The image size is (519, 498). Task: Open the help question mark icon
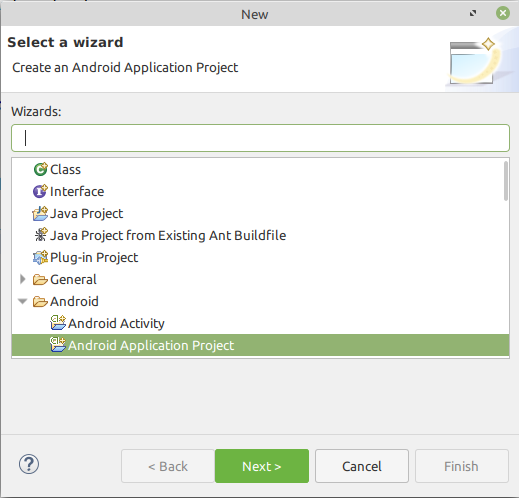point(29,464)
